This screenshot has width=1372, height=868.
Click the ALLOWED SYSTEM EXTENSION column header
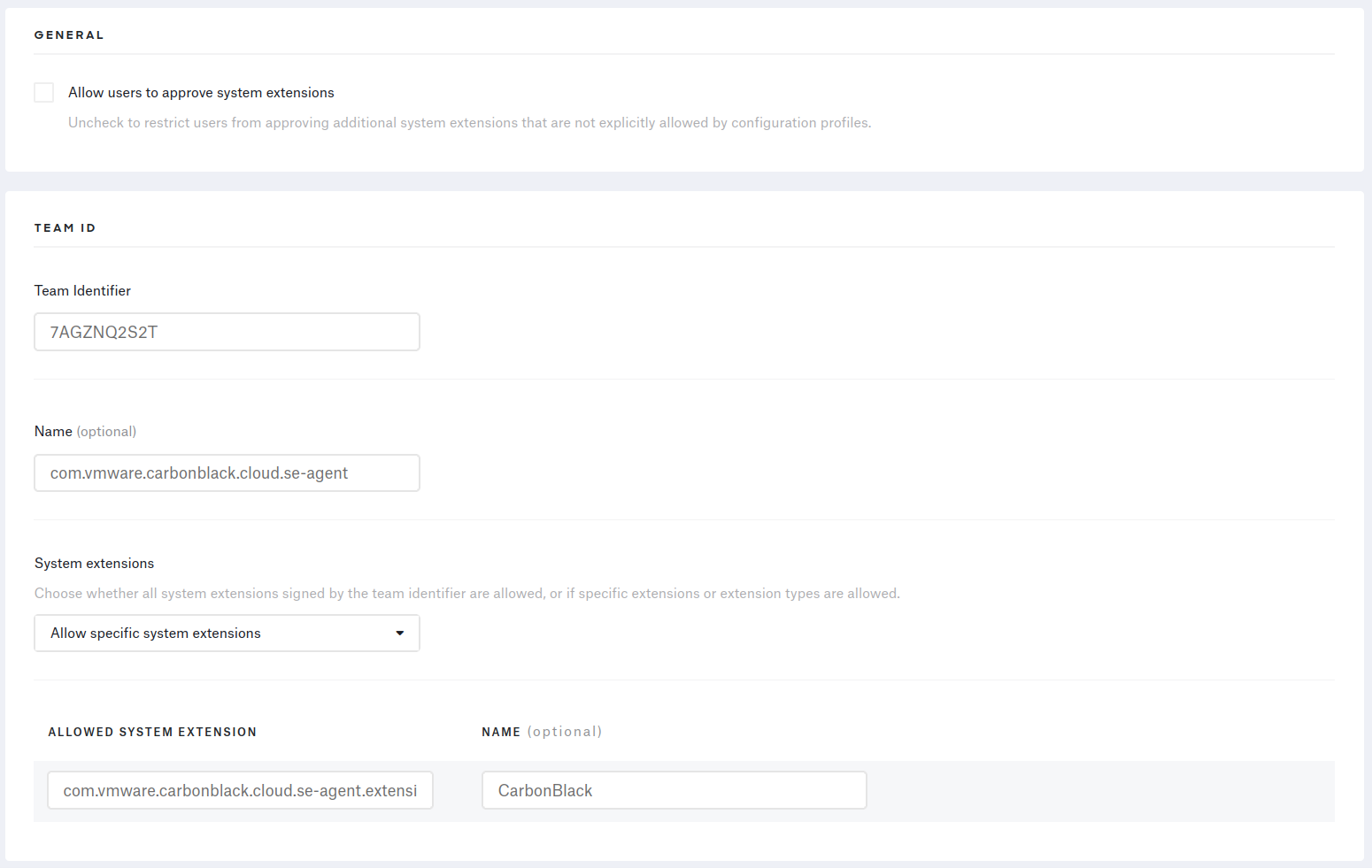[x=152, y=733]
